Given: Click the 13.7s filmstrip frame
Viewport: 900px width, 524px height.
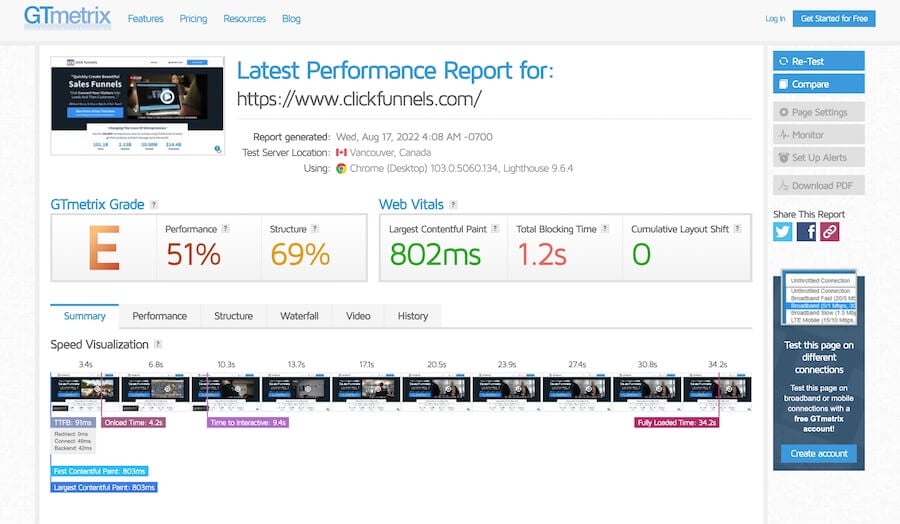Looking at the screenshot, I should (296, 393).
